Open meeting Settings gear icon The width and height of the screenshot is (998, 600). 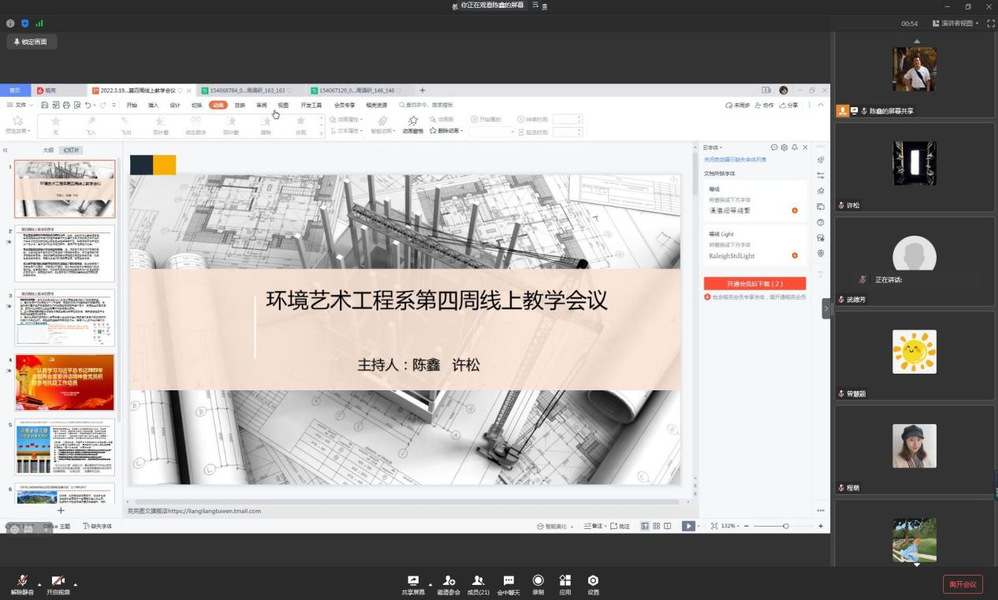coord(593,581)
